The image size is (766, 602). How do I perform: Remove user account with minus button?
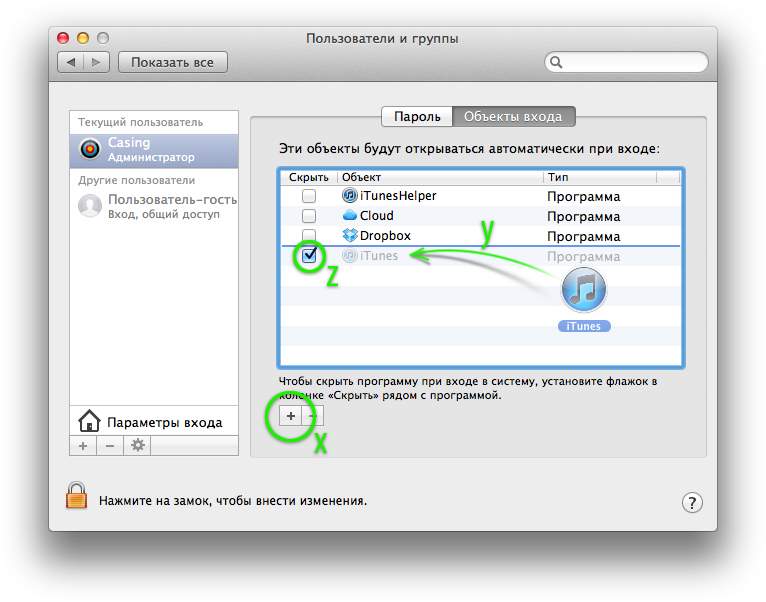tap(110, 446)
